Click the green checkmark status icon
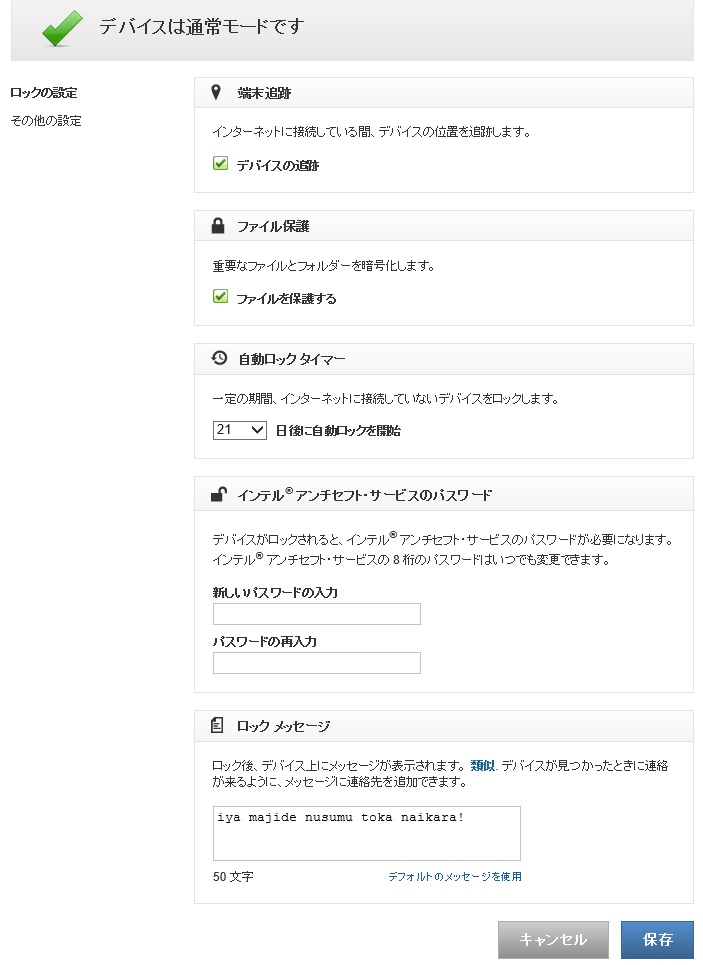703x965 pixels. coord(62,29)
